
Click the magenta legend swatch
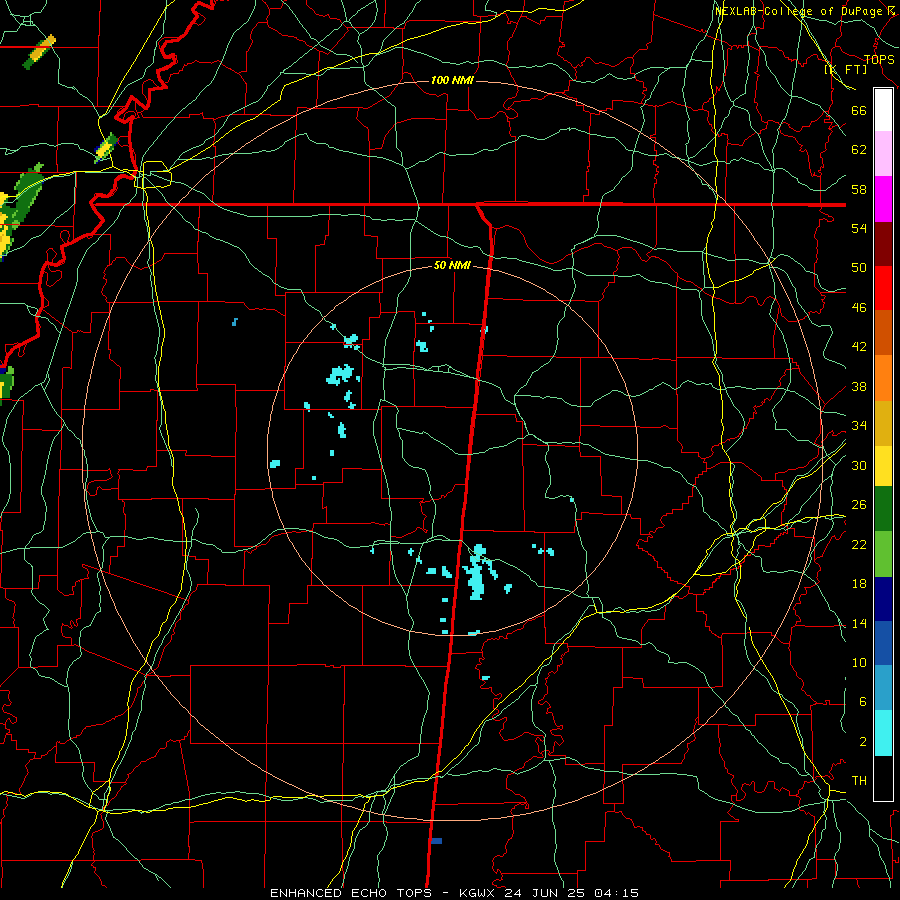point(883,199)
